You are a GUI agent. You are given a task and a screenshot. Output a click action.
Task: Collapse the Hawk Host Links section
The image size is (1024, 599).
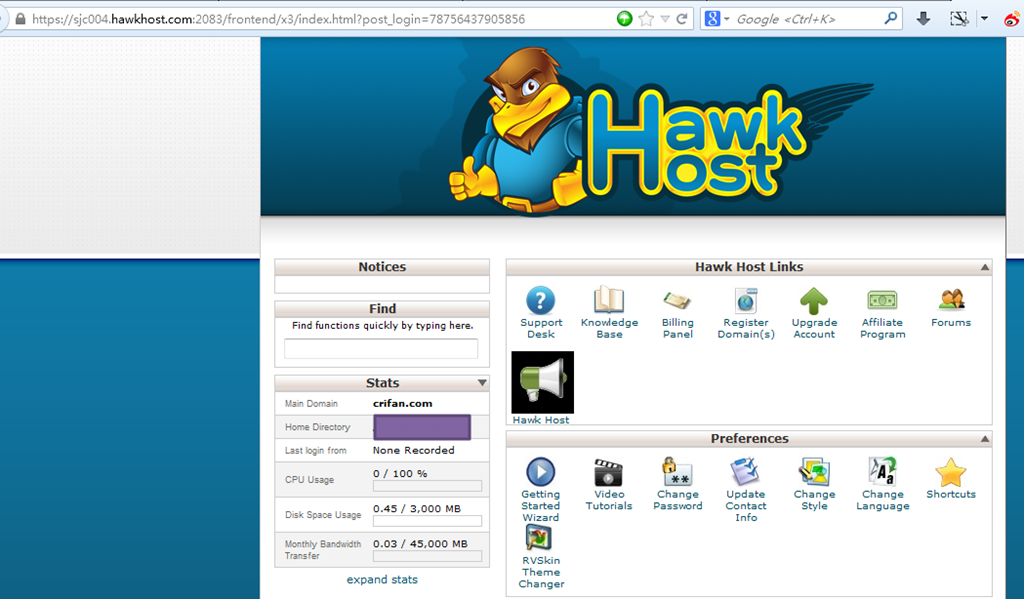tap(985, 267)
